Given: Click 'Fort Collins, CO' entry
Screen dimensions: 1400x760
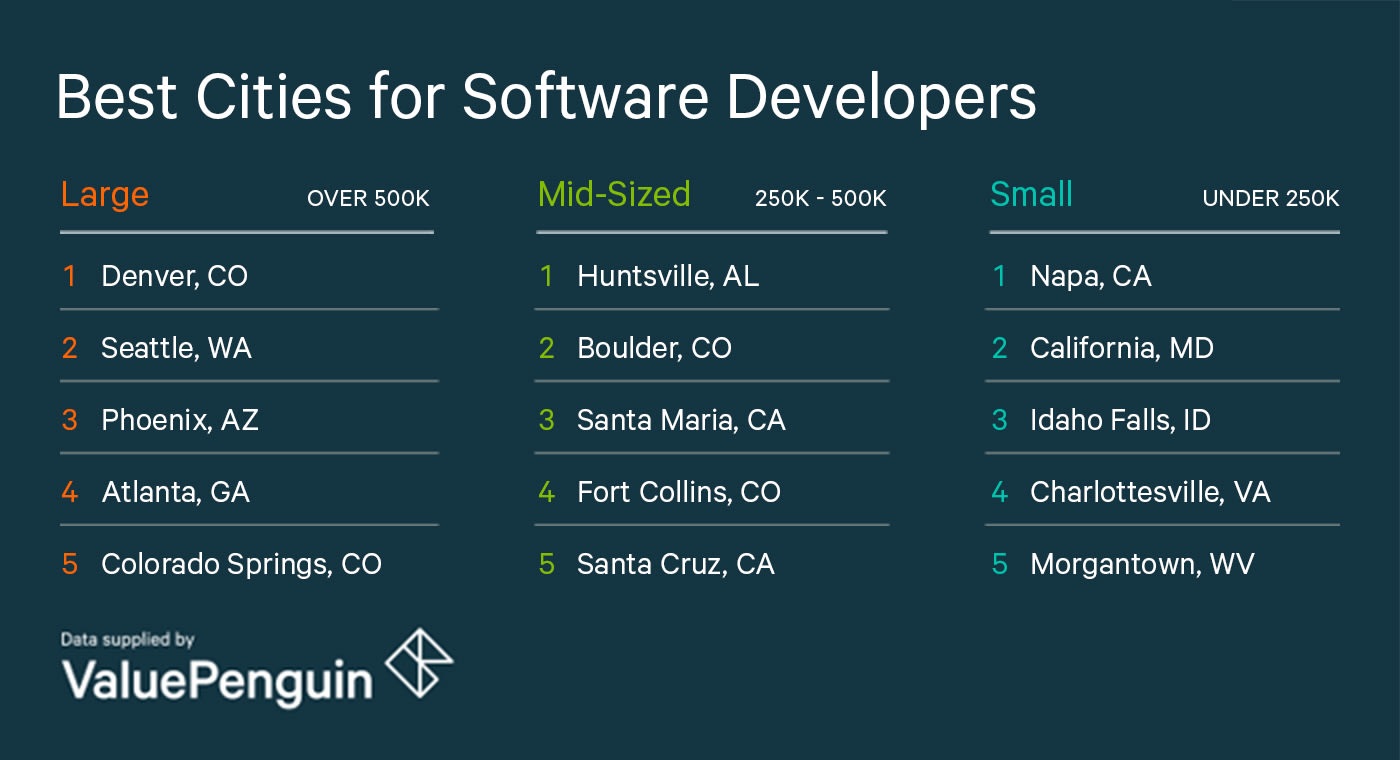Looking at the screenshot, I should click(679, 492).
